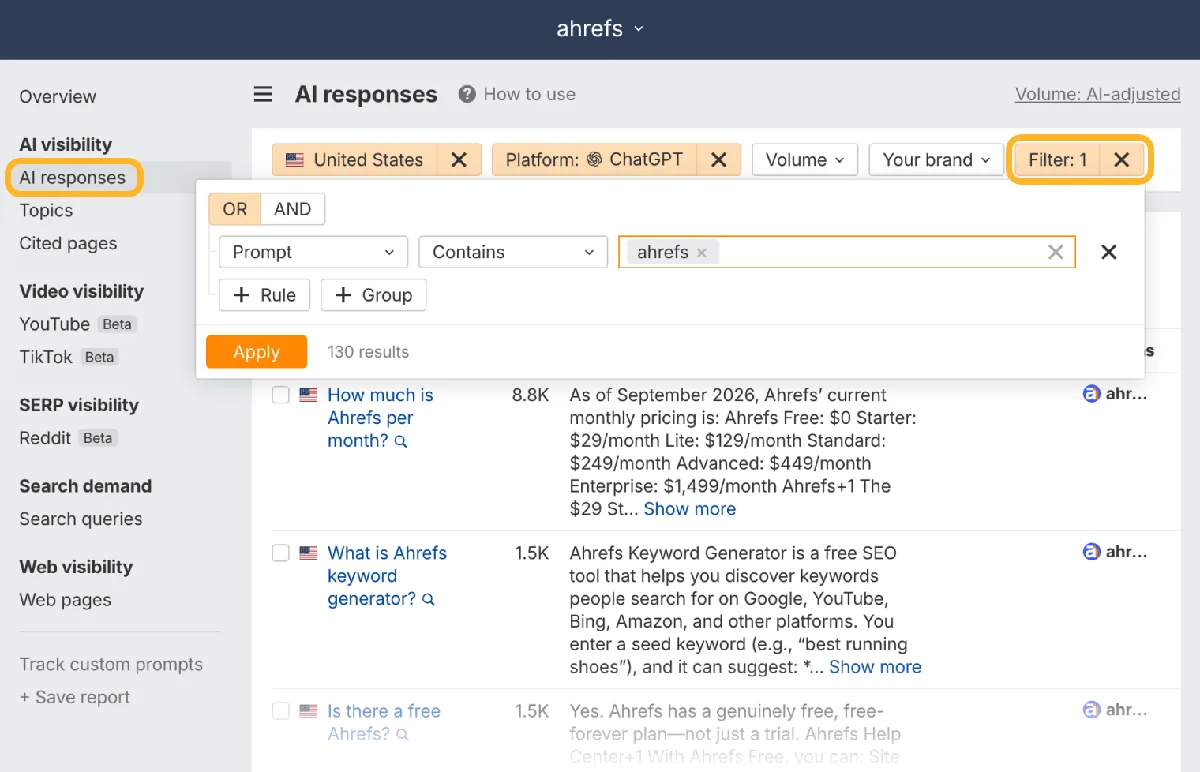The width and height of the screenshot is (1200, 772).
Task: Expand Show more in the keyword generator response
Action: point(875,667)
